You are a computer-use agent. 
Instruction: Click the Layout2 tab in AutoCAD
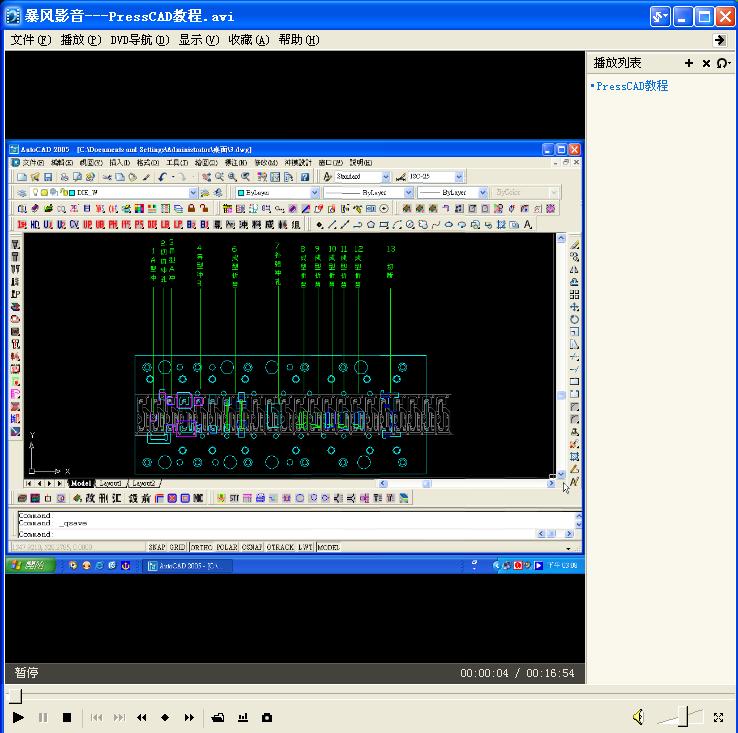pos(143,483)
